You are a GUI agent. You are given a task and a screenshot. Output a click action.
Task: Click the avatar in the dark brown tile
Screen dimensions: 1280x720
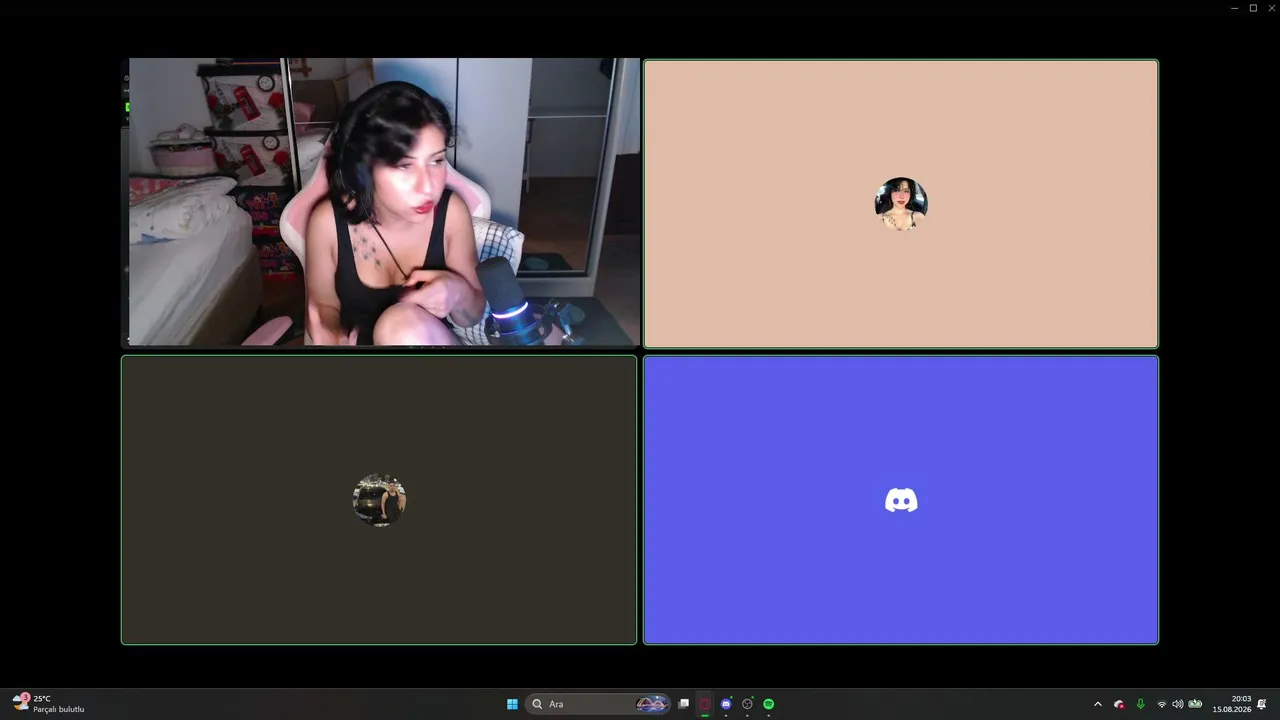pyautogui.click(x=379, y=500)
